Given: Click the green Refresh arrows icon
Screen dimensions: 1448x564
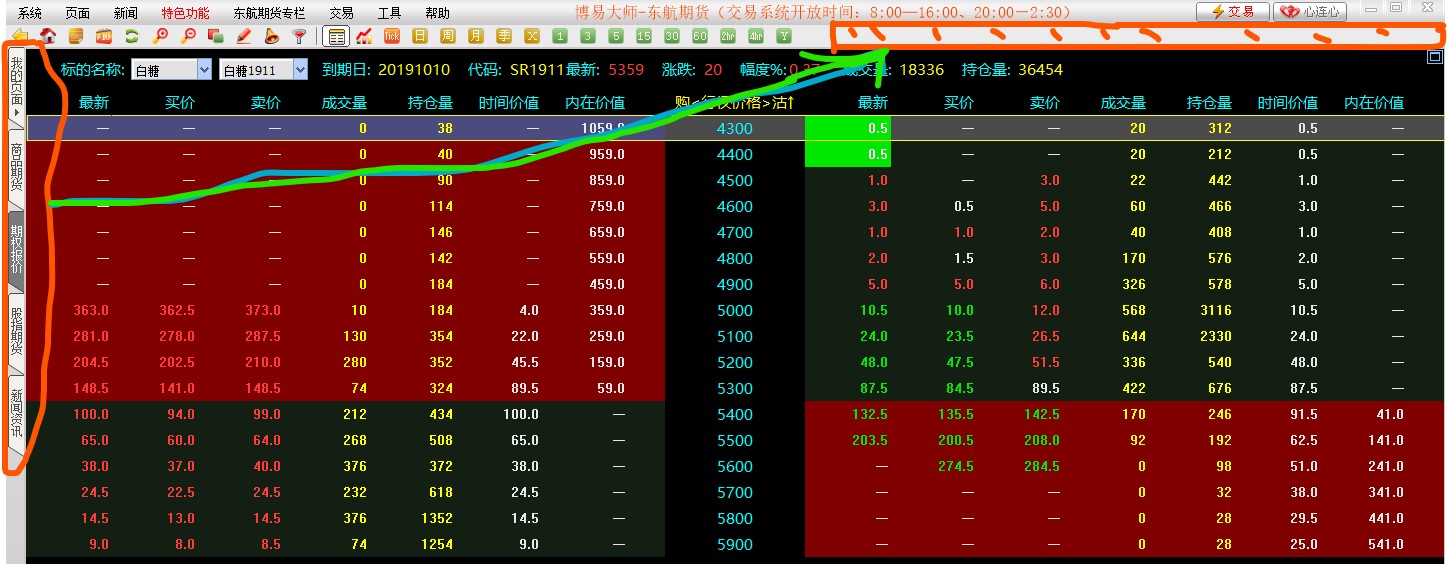Looking at the screenshot, I should 131,36.
